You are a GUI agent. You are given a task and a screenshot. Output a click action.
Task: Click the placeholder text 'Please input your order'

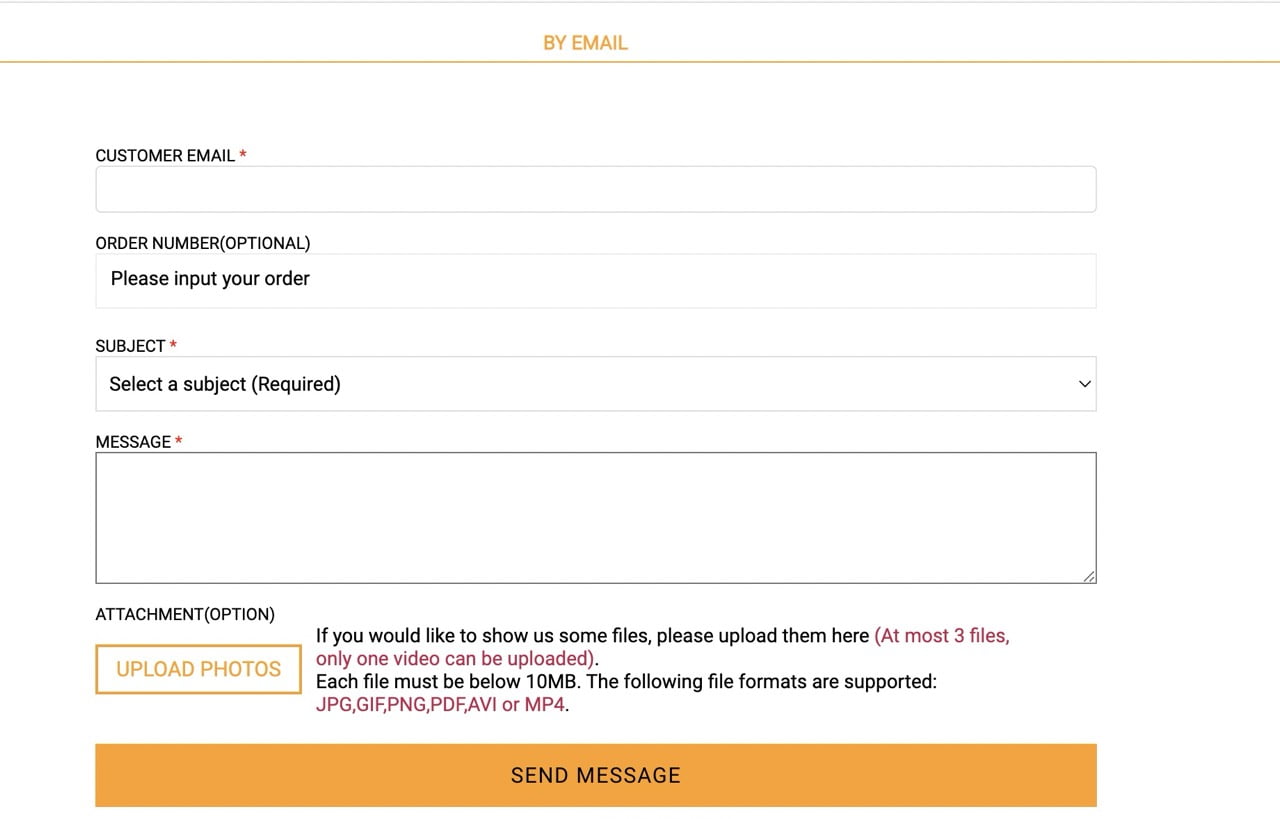tap(208, 279)
